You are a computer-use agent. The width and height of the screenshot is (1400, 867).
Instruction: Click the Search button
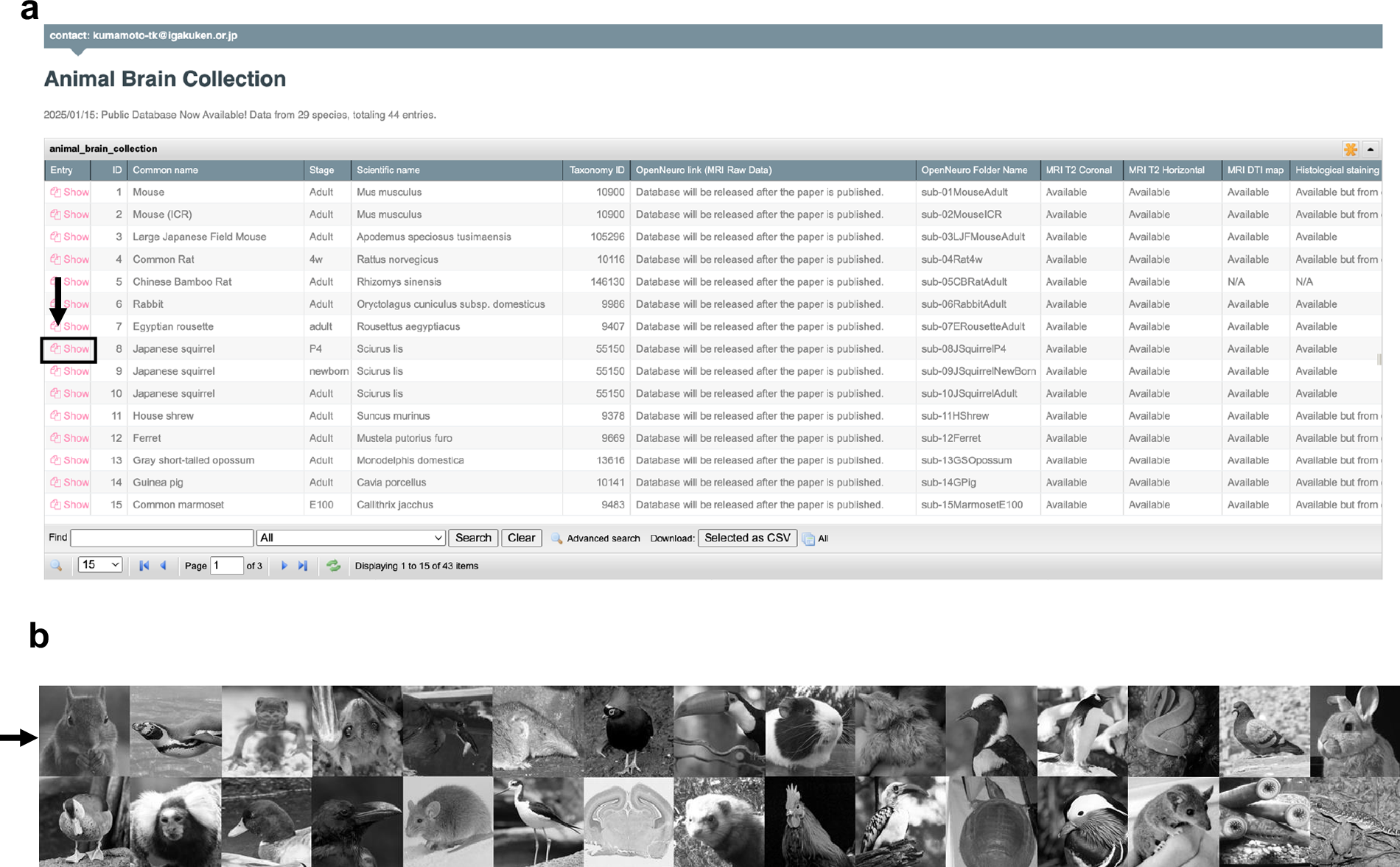coord(473,538)
